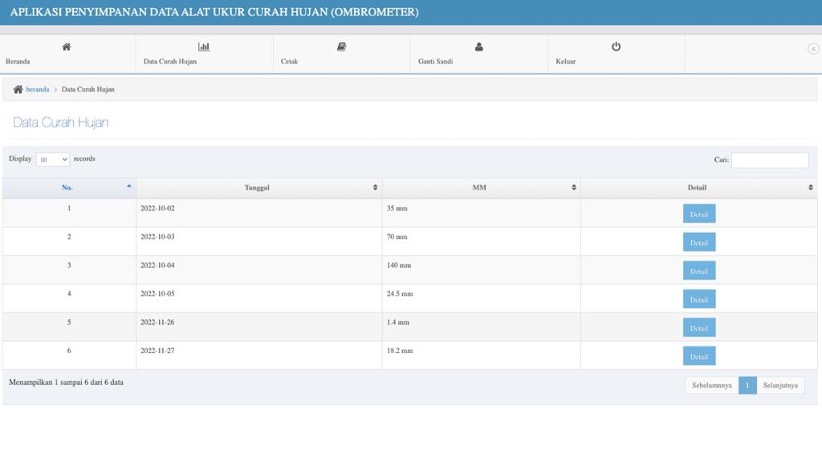Screen dimensions: 822x462
Task: Sort the table by the Detail column
Action: (698, 188)
